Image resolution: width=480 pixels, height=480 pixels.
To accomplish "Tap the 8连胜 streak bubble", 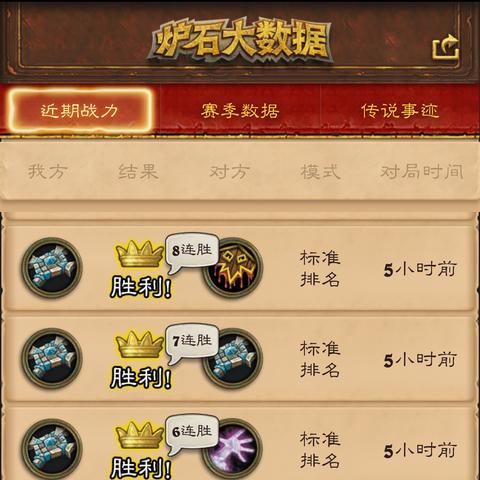I will tap(192, 251).
